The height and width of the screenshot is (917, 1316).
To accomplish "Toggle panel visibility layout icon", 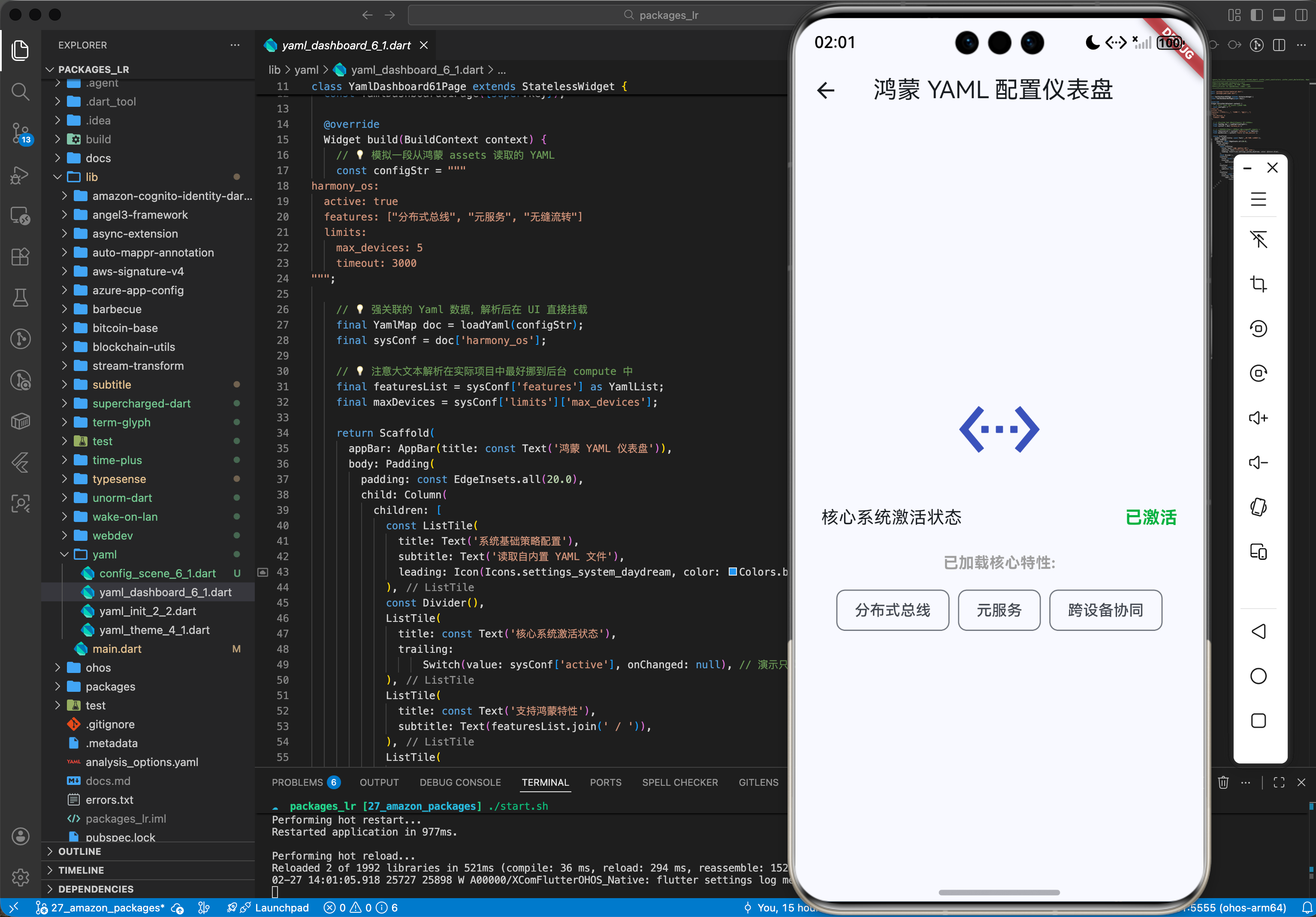I will tap(1279, 15).
